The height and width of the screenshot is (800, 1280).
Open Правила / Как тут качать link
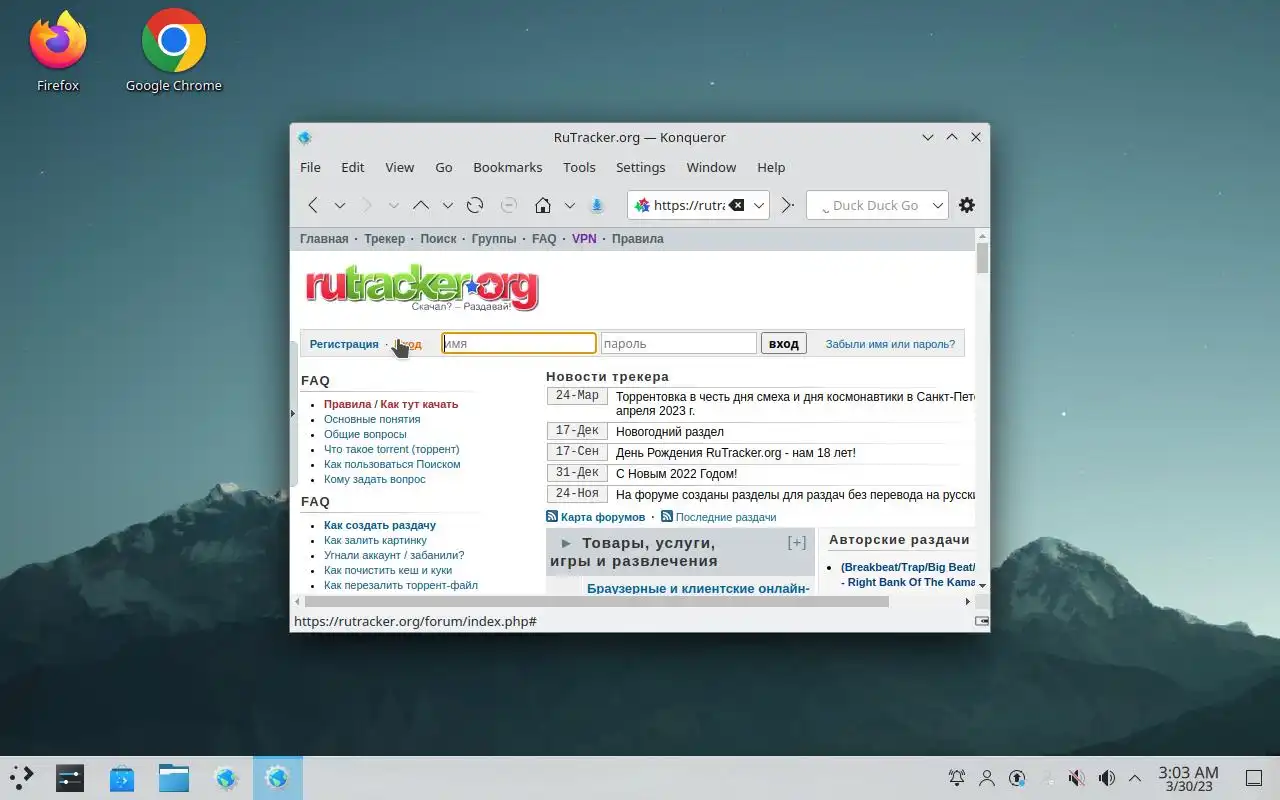[x=391, y=404]
